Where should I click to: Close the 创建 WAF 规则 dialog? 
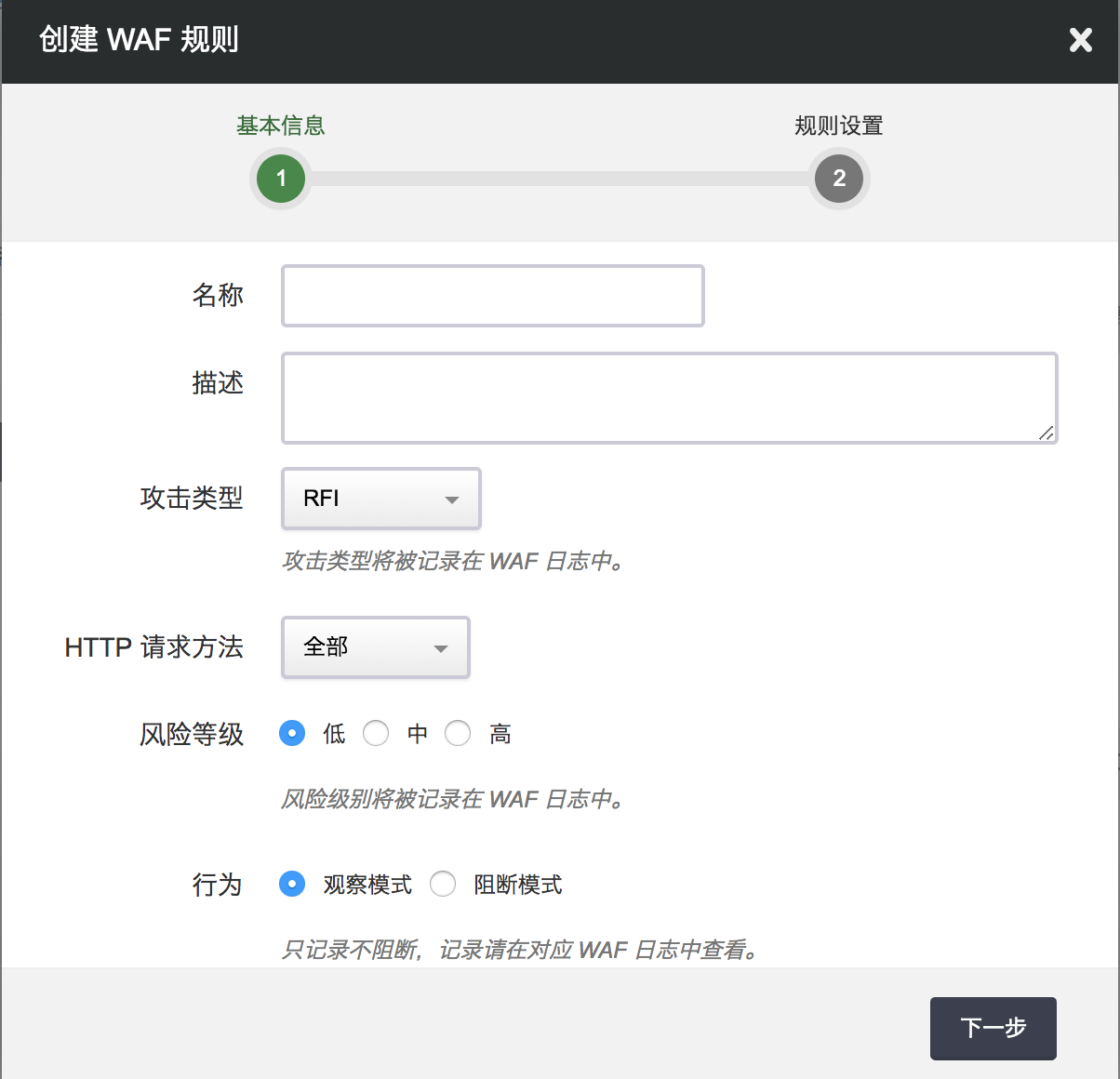pos(1080,40)
